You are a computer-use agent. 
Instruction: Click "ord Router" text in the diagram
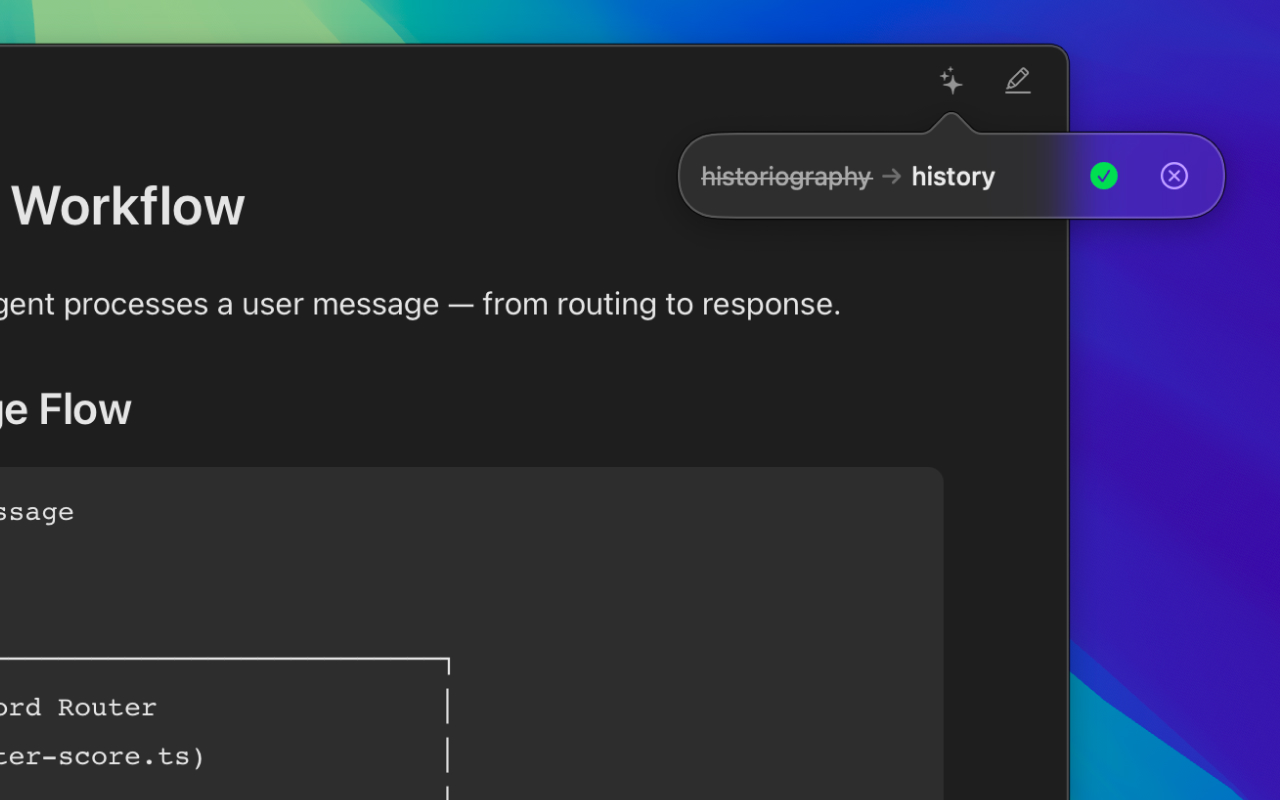pos(78,707)
